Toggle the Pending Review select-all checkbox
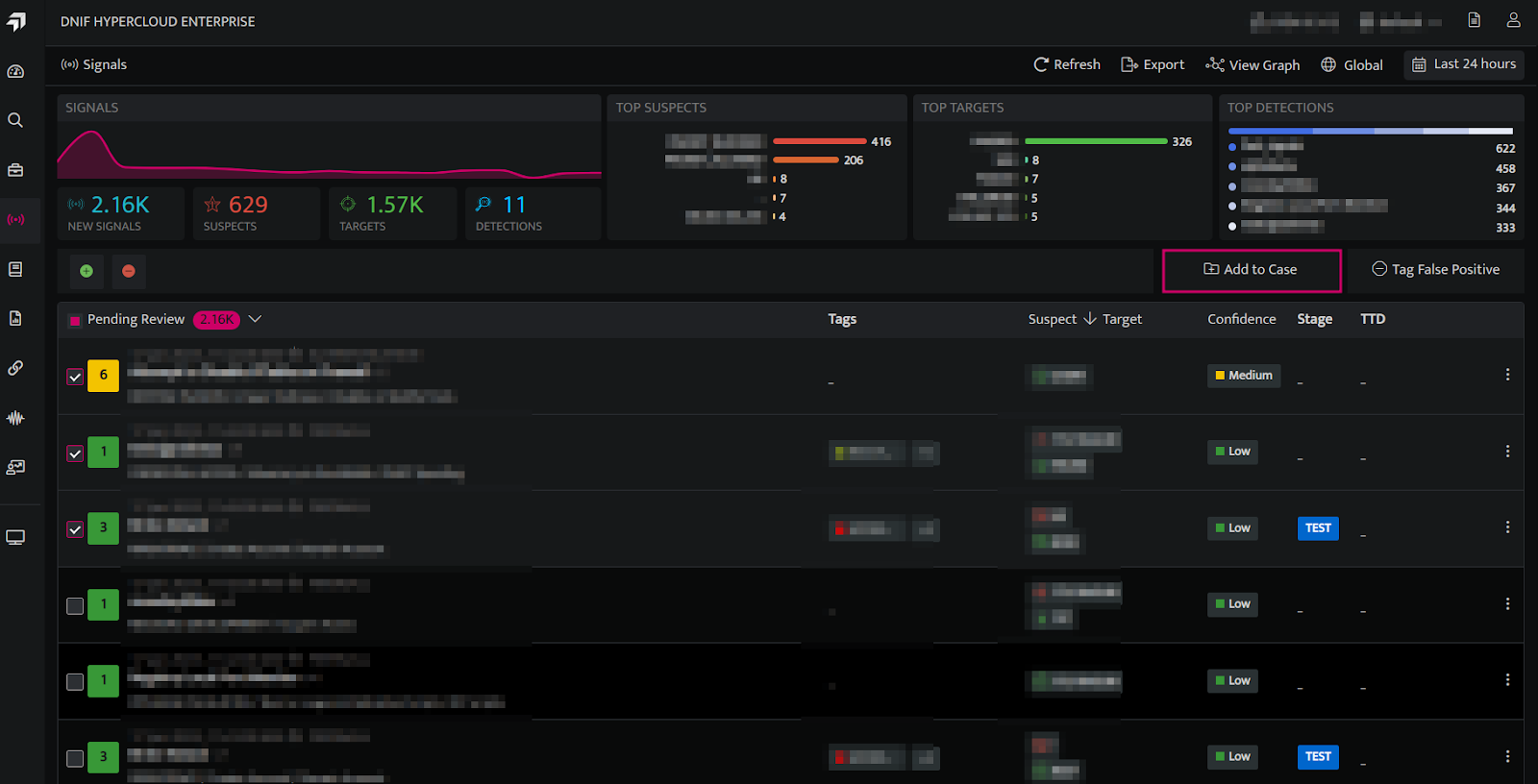Image resolution: width=1538 pixels, height=784 pixels. coord(75,320)
